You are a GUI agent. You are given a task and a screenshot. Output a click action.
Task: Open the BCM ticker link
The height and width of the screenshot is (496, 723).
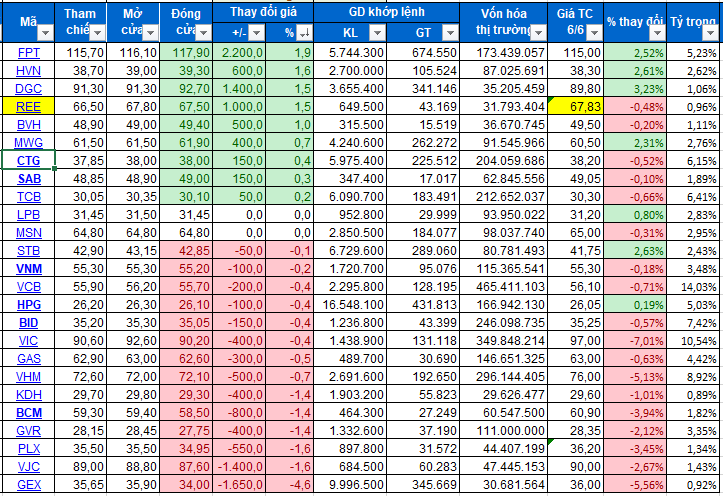[29, 413]
